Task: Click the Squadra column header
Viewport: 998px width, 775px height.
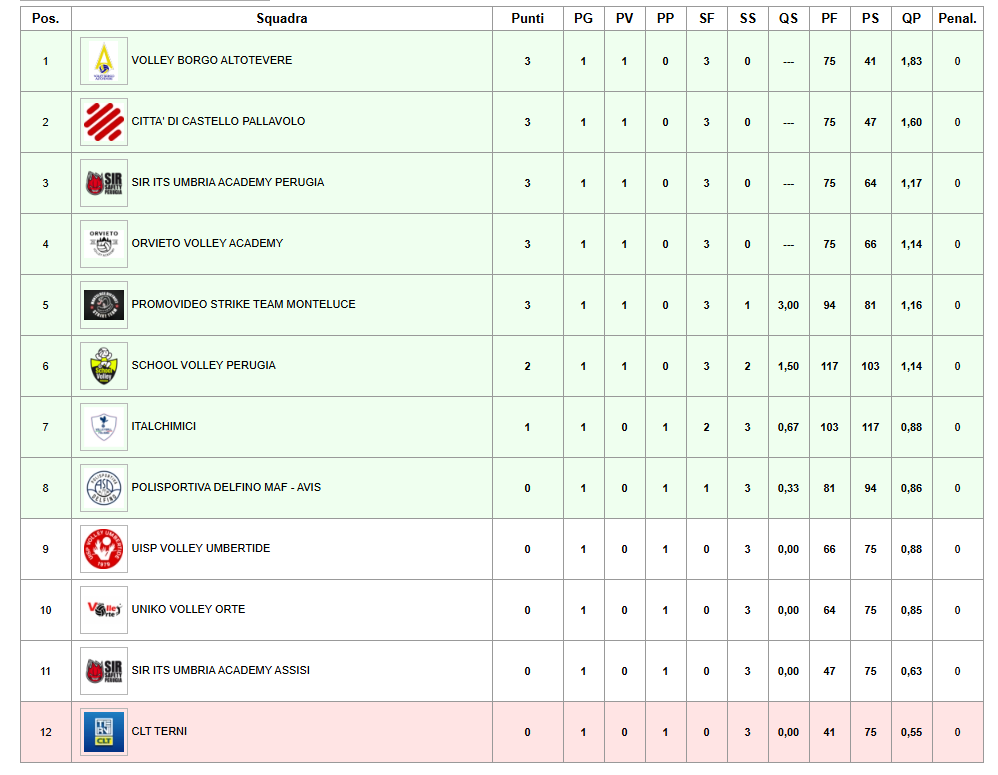Action: (282, 19)
